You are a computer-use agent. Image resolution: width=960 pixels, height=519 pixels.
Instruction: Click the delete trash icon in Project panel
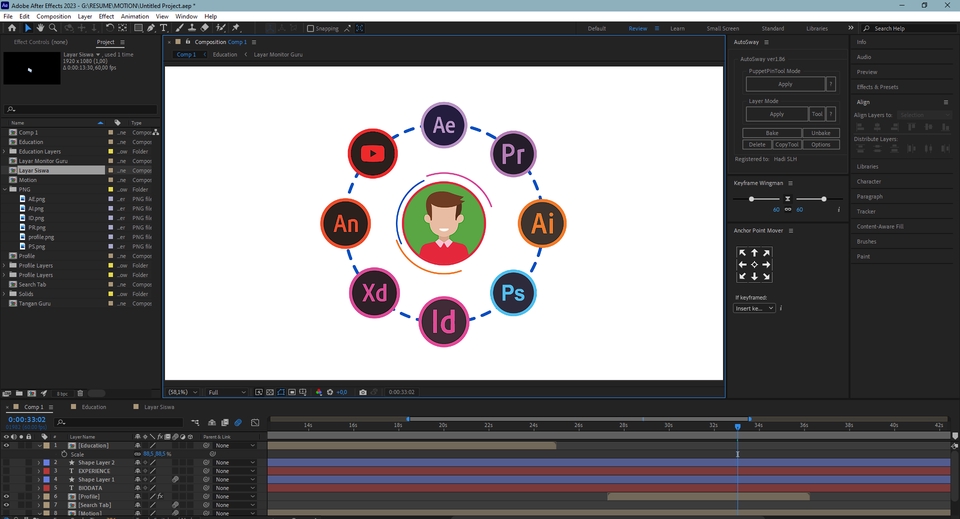click(x=80, y=394)
